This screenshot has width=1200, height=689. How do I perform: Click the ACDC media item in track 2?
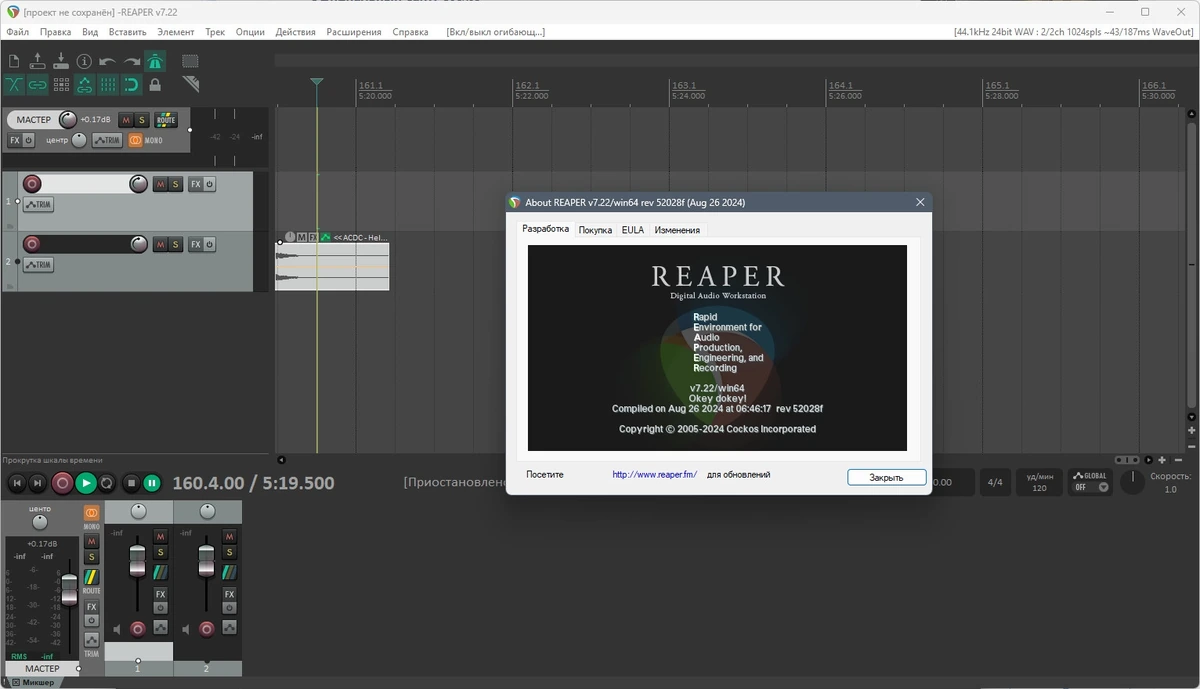pyautogui.click(x=332, y=267)
